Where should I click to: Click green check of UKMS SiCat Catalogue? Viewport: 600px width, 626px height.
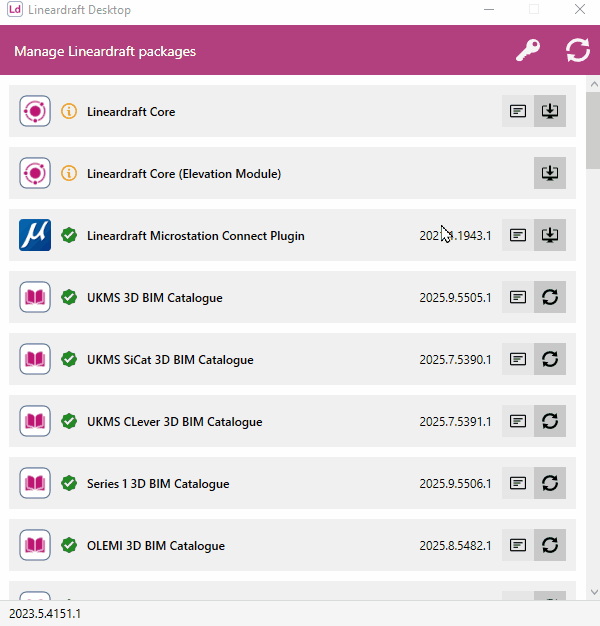coord(69,359)
